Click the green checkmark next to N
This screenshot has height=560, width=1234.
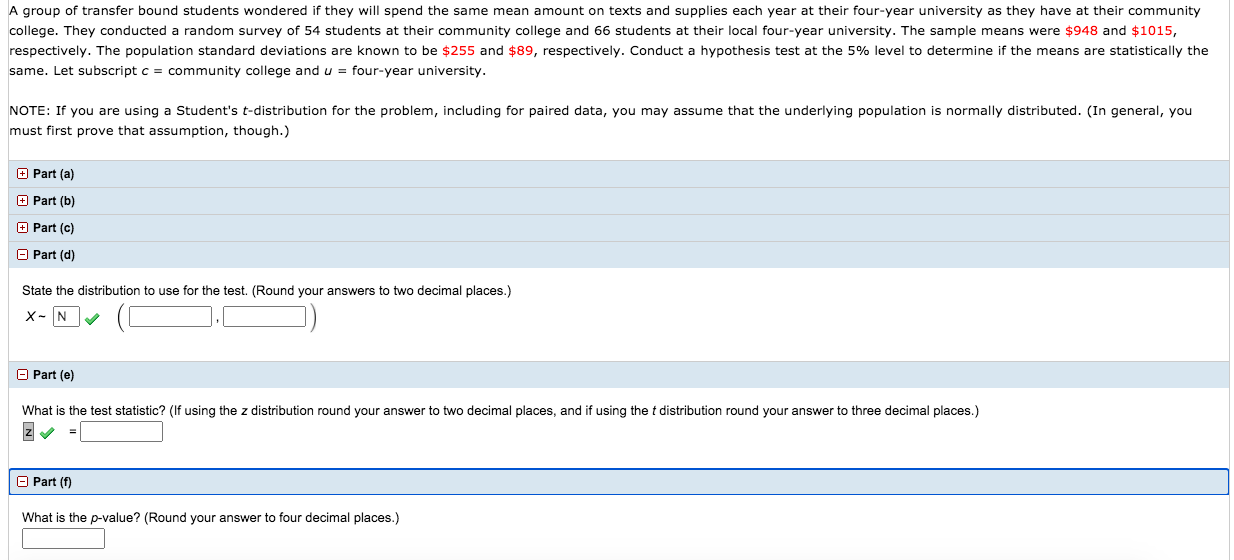(x=92, y=318)
